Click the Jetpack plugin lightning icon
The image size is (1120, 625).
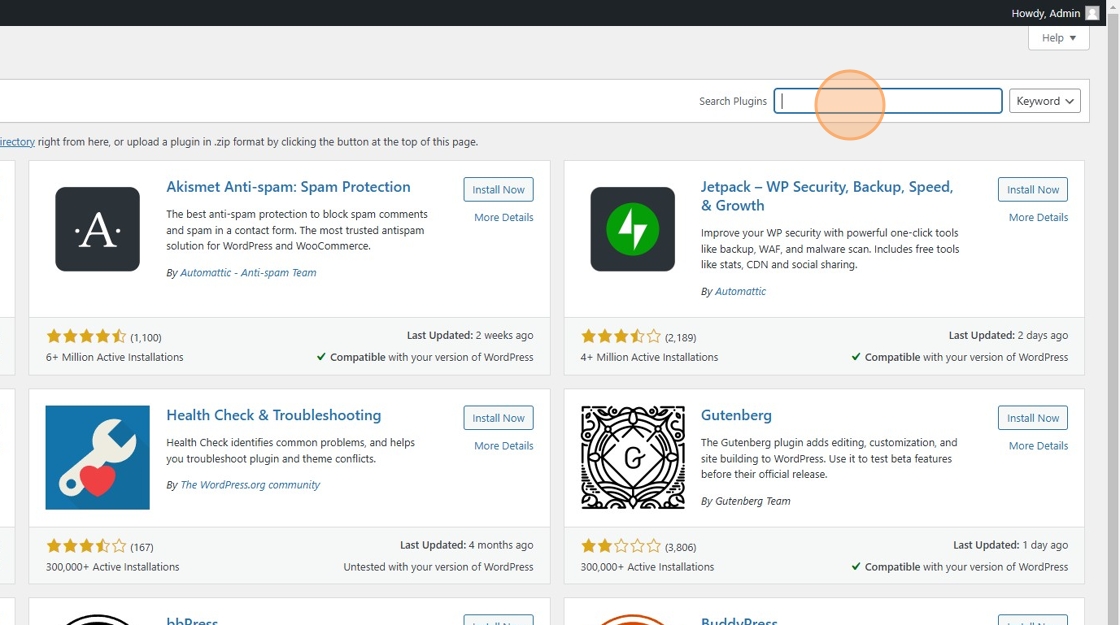pyautogui.click(x=632, y=229)
